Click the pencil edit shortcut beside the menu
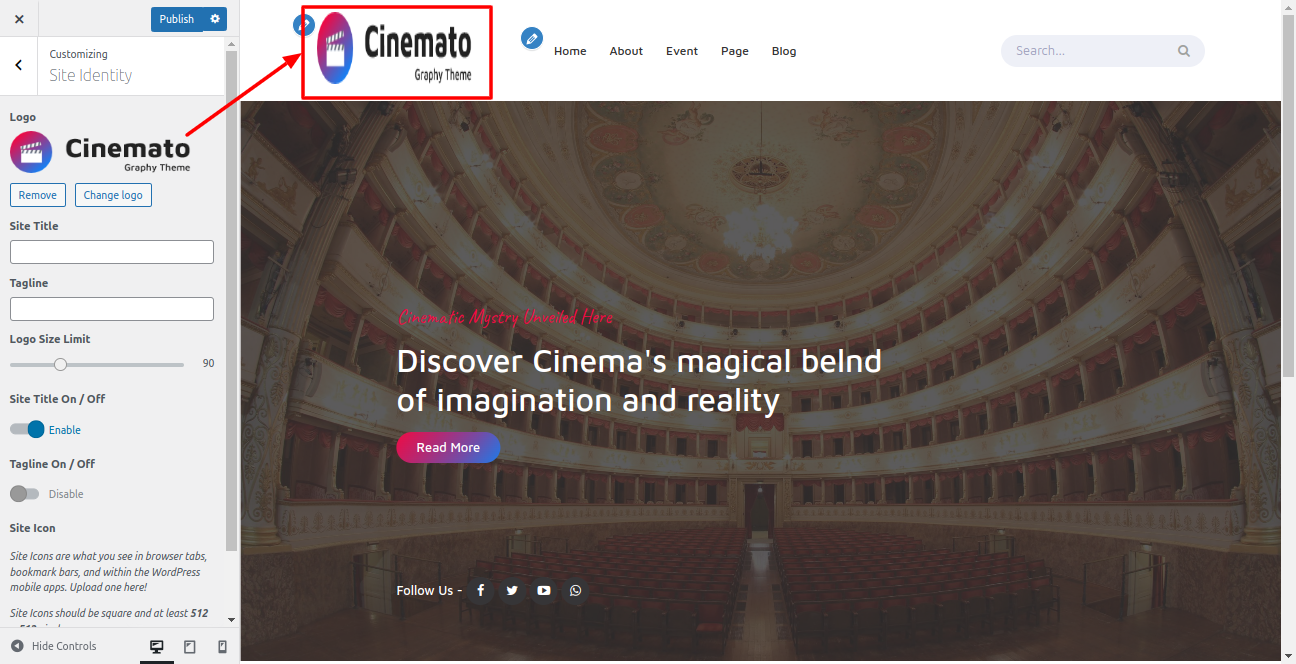 (x=532, y=38)
